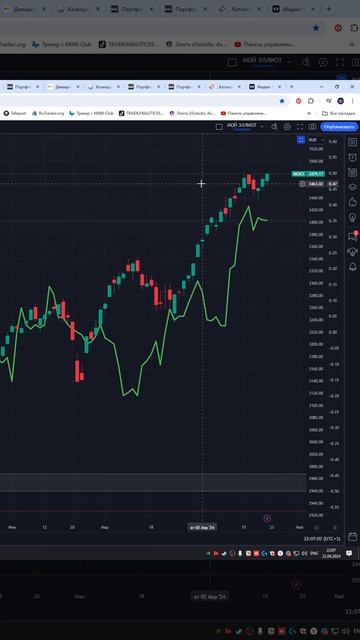
Task: Switch to the Календ browser tab
Action: point(103,87)
